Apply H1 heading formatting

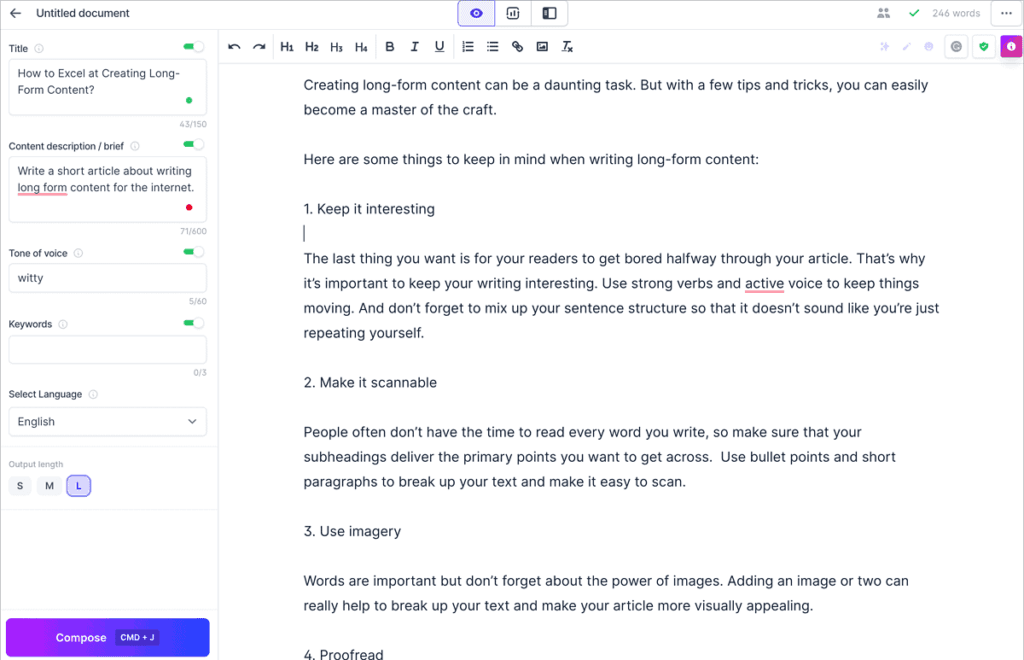(x=287, y=46)
